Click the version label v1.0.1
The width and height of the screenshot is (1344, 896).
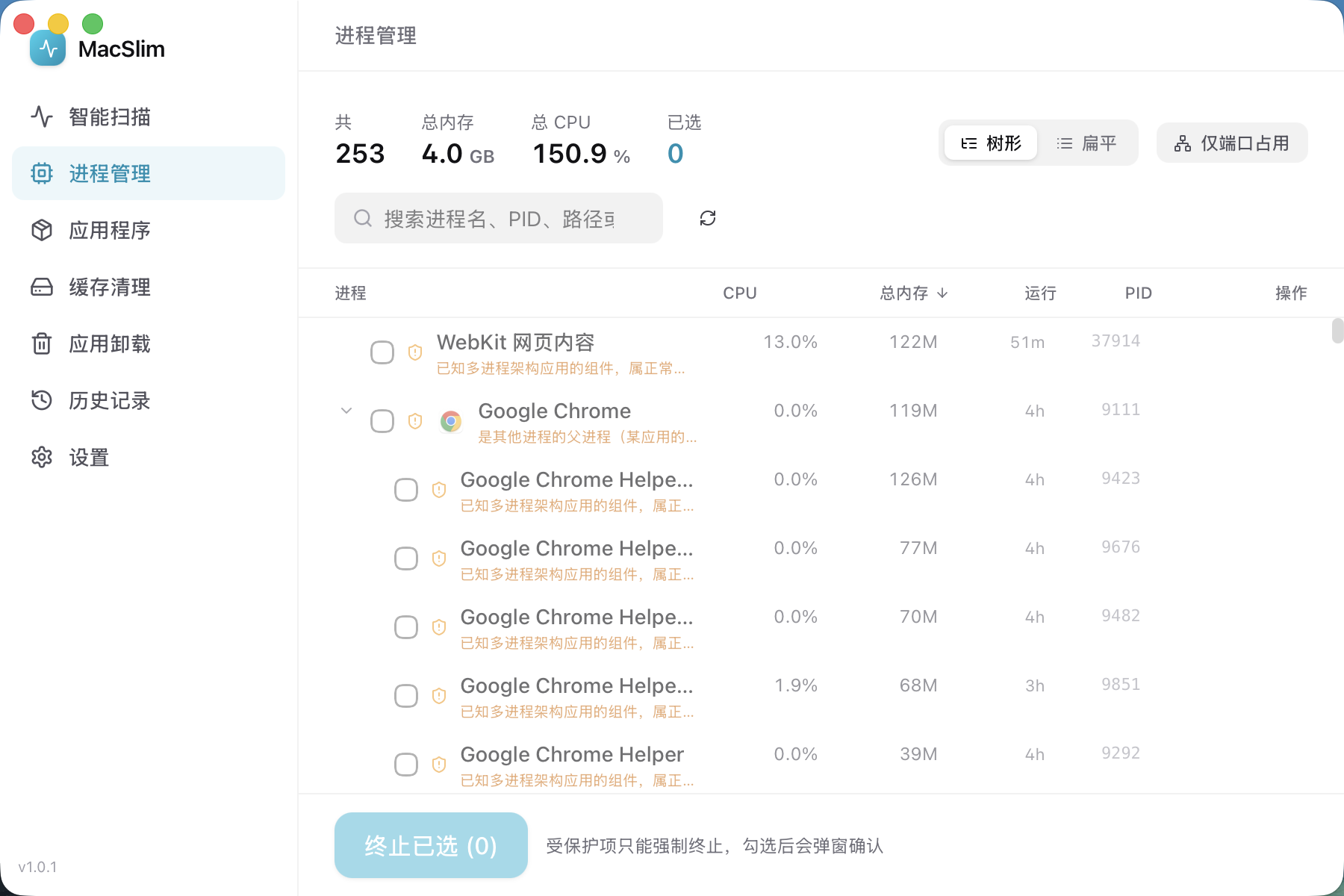point(37,867)
